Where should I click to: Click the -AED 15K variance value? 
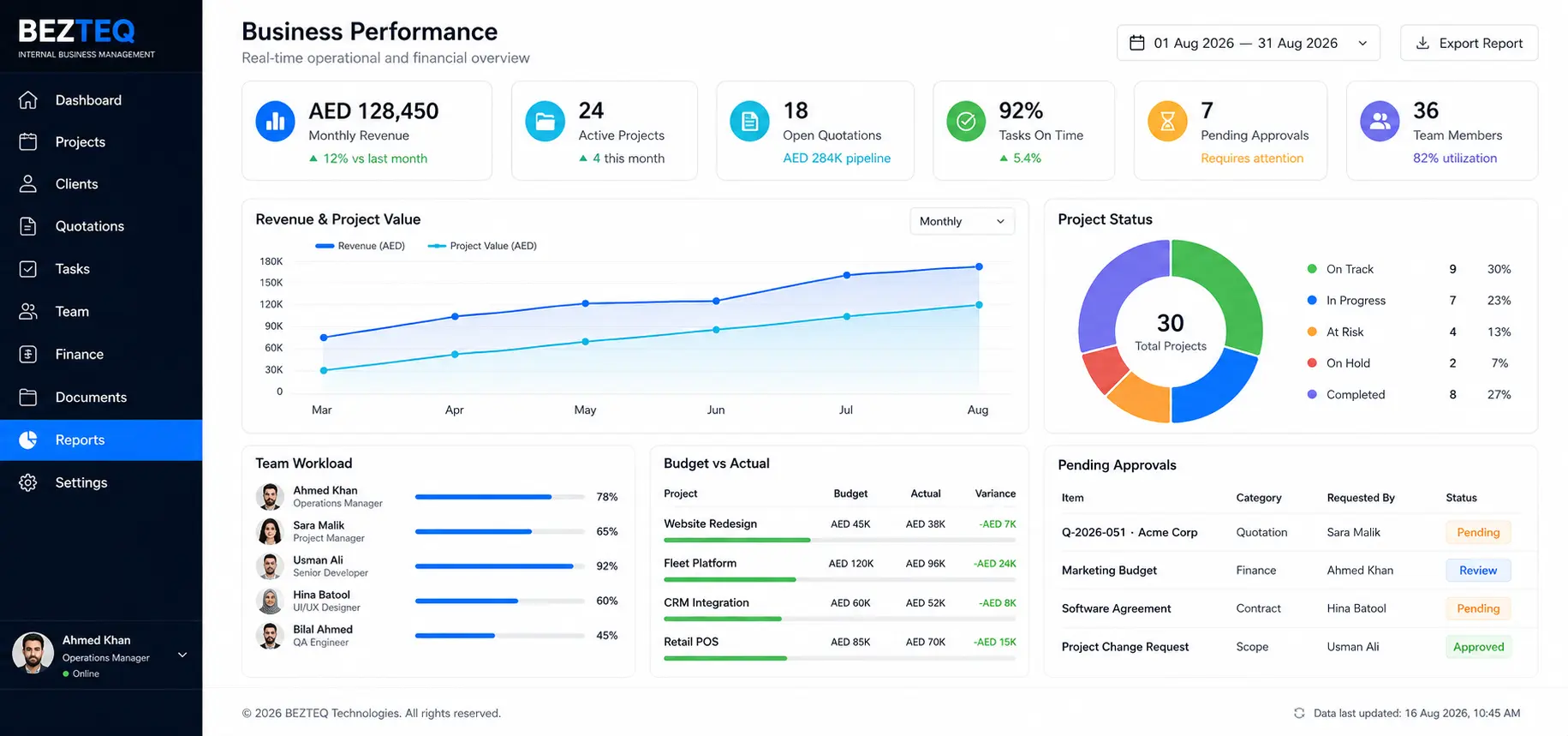click(995, 642)
